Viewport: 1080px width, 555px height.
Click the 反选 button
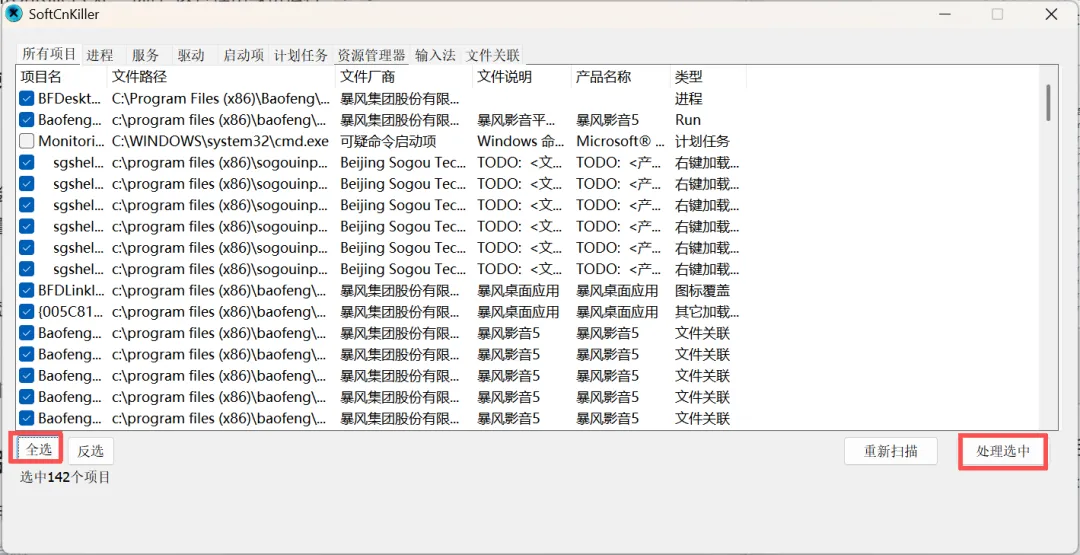[90, 451]
